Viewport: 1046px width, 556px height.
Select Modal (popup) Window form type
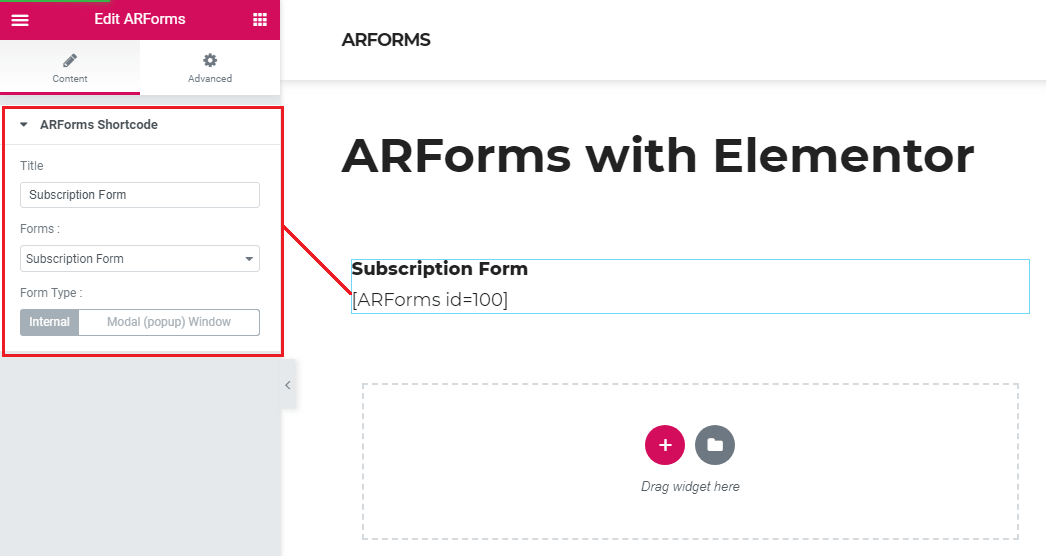(169, 322)
